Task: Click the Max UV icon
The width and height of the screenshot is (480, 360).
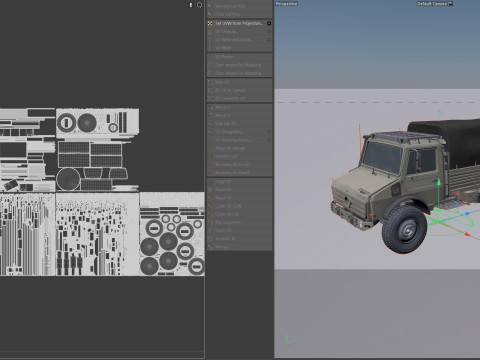Action: pos(210,82)
